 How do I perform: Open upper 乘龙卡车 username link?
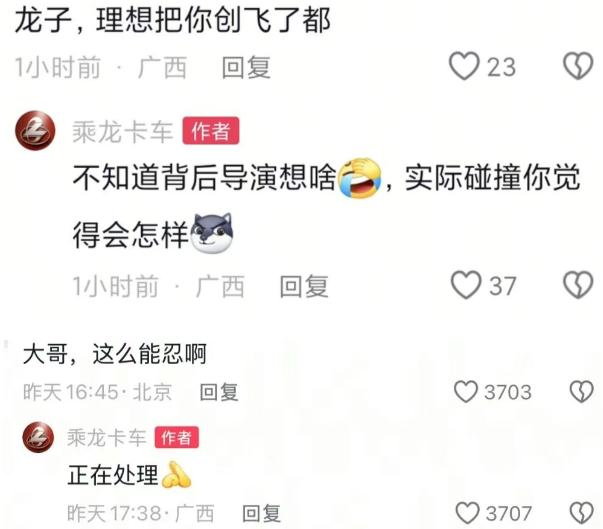pyautogui.click(x=123, y=131)
